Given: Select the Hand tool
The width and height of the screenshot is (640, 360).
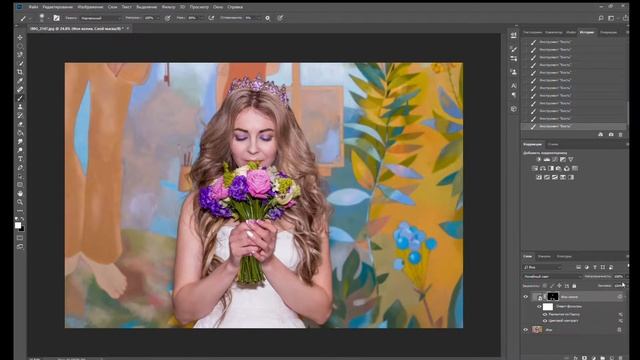Looking at the screenshot, I should [x=20, y=193].
